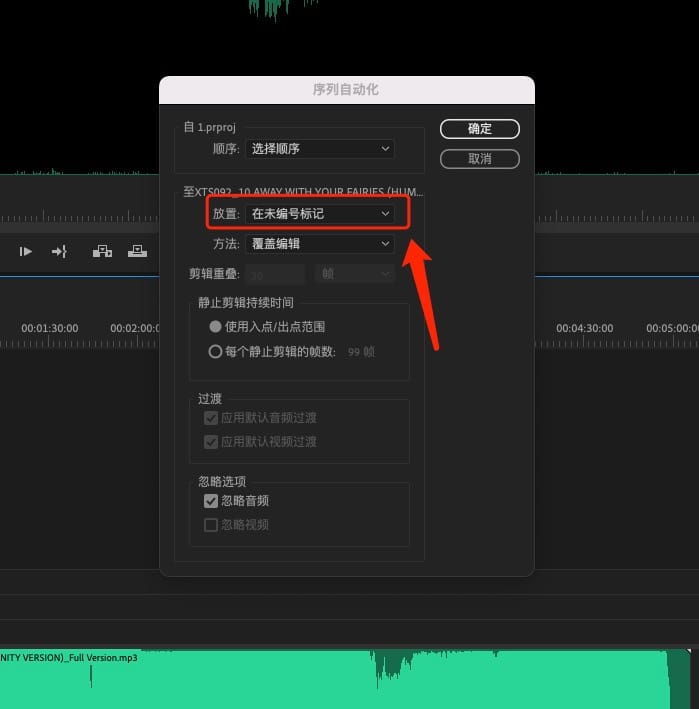Toggle 应用默认视频过渡 checkbox
The height and width of the screenshot is (709, 699).
point(211,442)
